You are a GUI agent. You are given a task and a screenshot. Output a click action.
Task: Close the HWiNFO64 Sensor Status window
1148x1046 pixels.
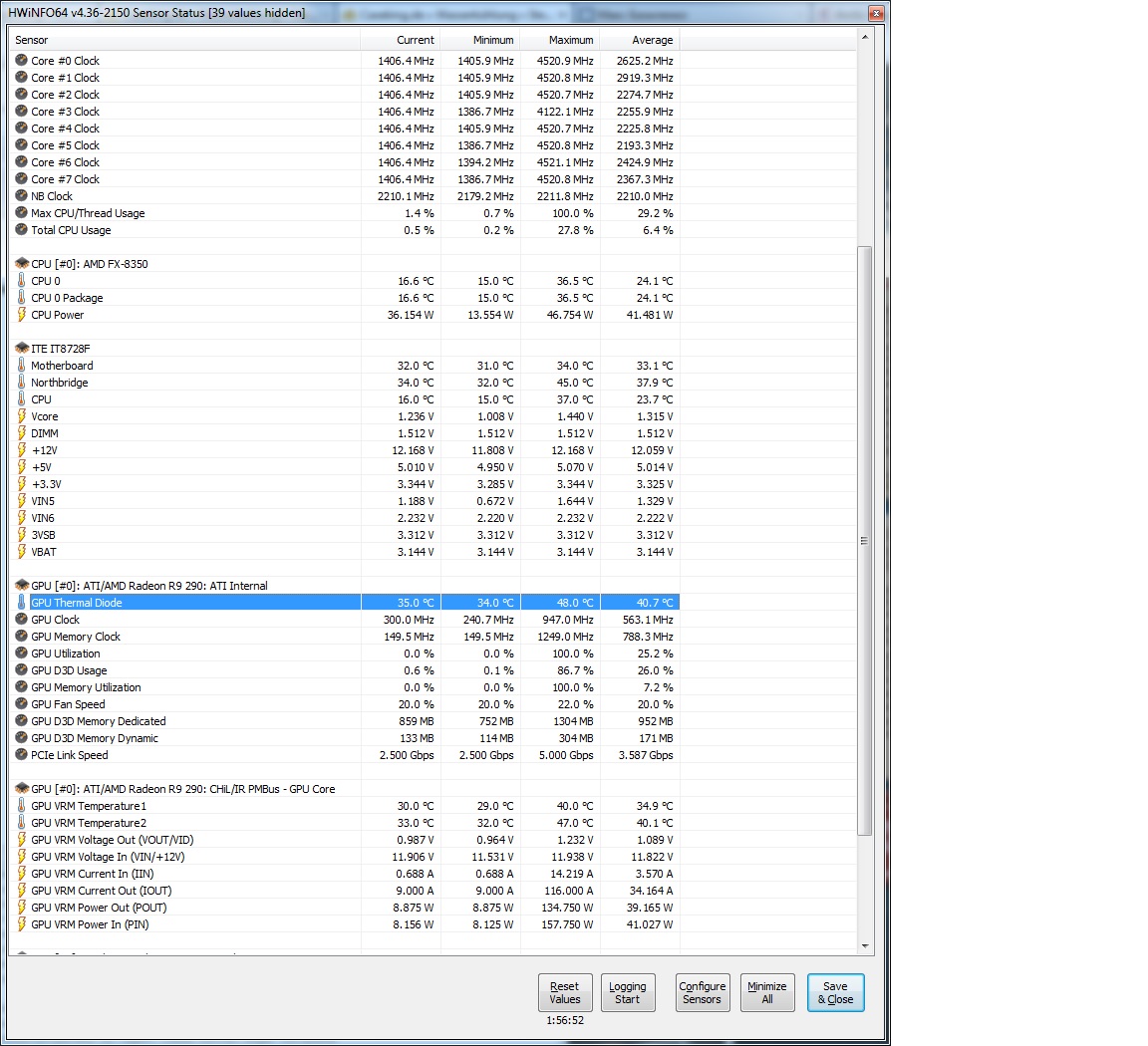click(876, 13)
